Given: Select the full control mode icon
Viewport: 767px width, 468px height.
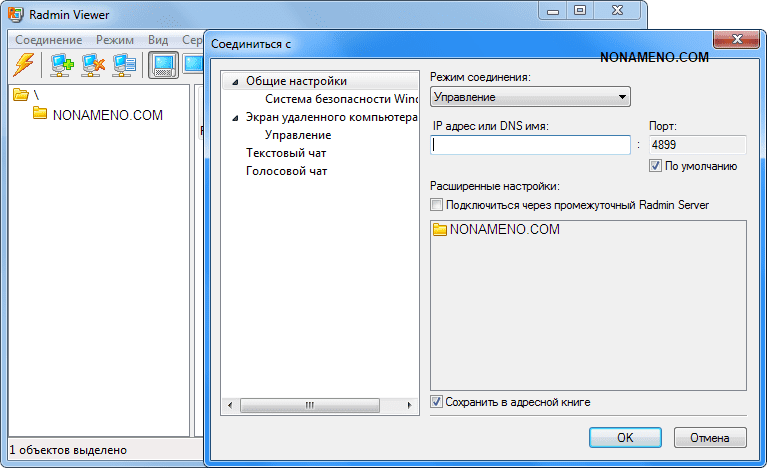Looking at the screenshot, I should (163, 65).
